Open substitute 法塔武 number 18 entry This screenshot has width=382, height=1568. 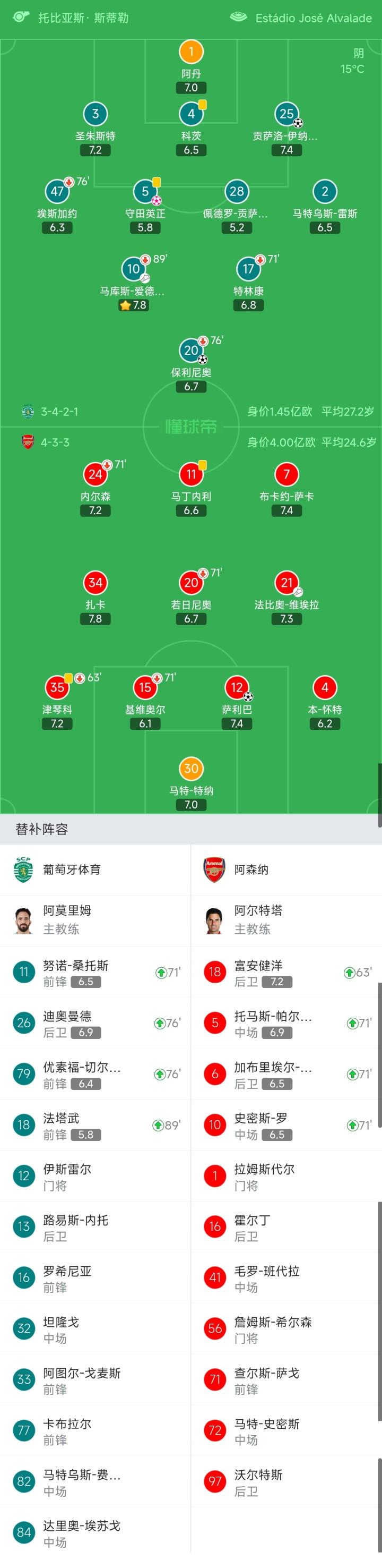[x=95, y=1125]
